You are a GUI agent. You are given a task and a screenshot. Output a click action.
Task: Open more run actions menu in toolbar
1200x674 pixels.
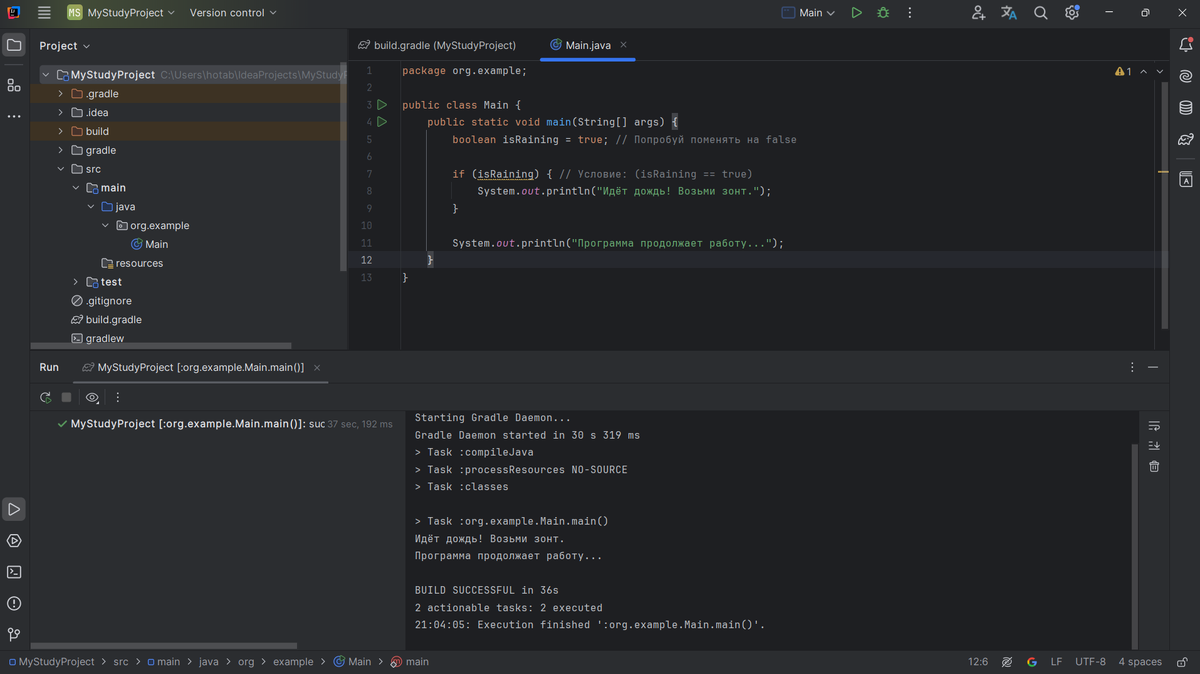pos(910,13)
